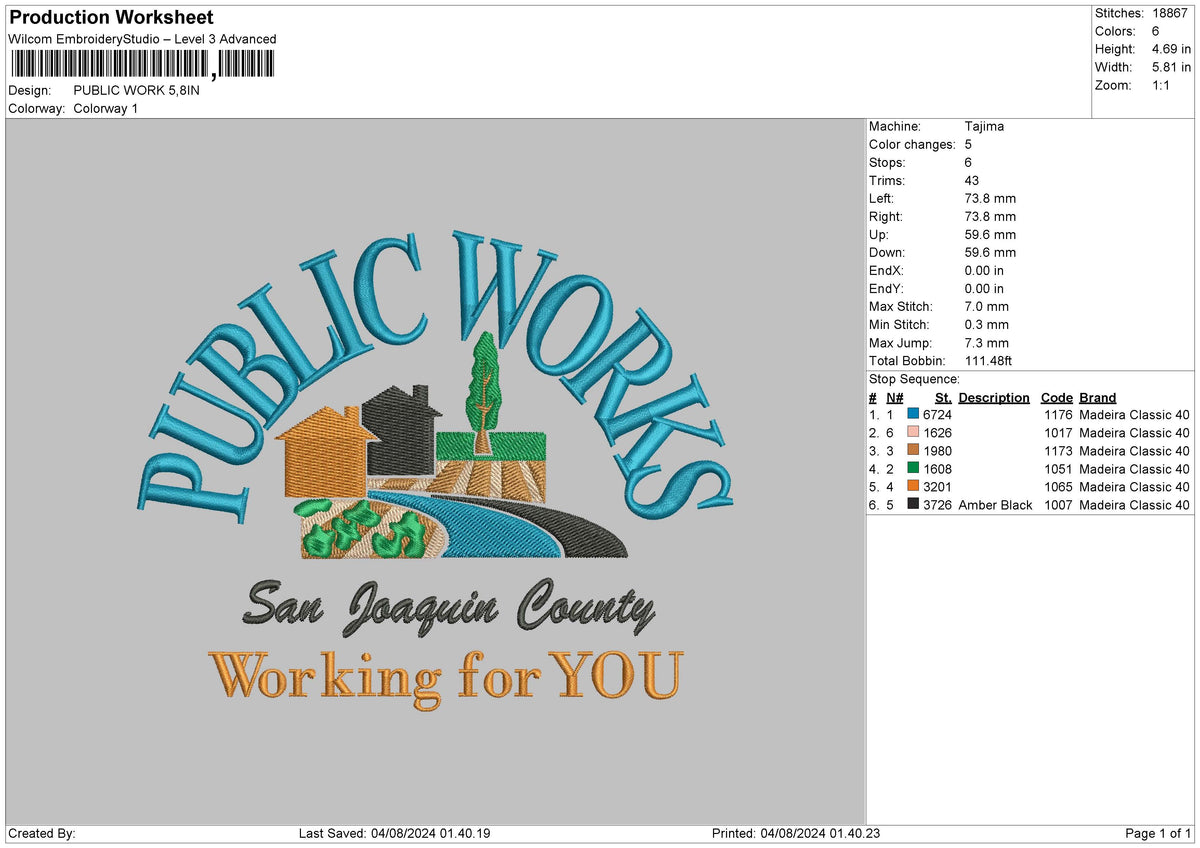
Task: Select the 'Colorway 1' value
Action: coord(106,108)
